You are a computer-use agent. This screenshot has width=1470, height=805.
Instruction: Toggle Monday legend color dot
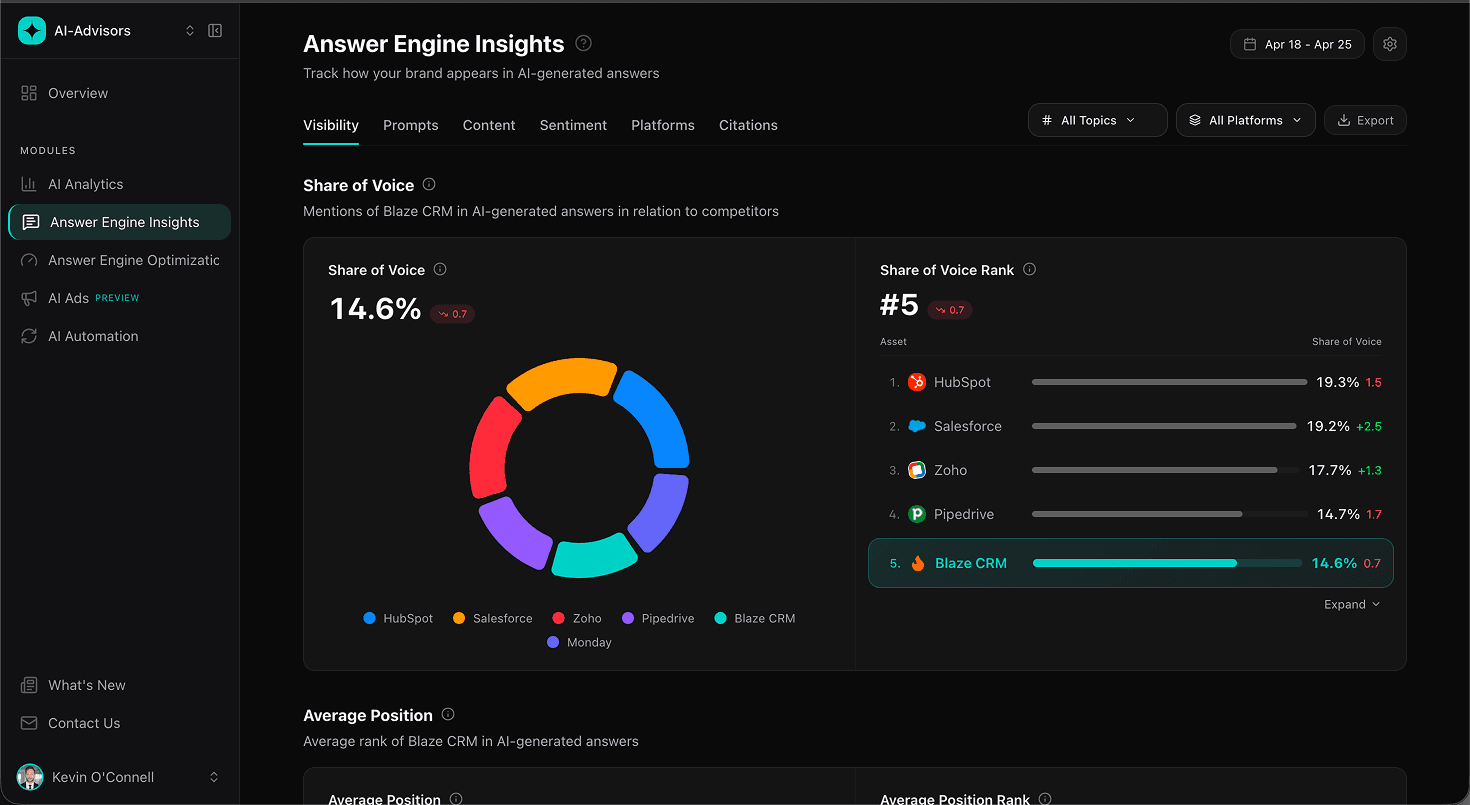point(553,642)
